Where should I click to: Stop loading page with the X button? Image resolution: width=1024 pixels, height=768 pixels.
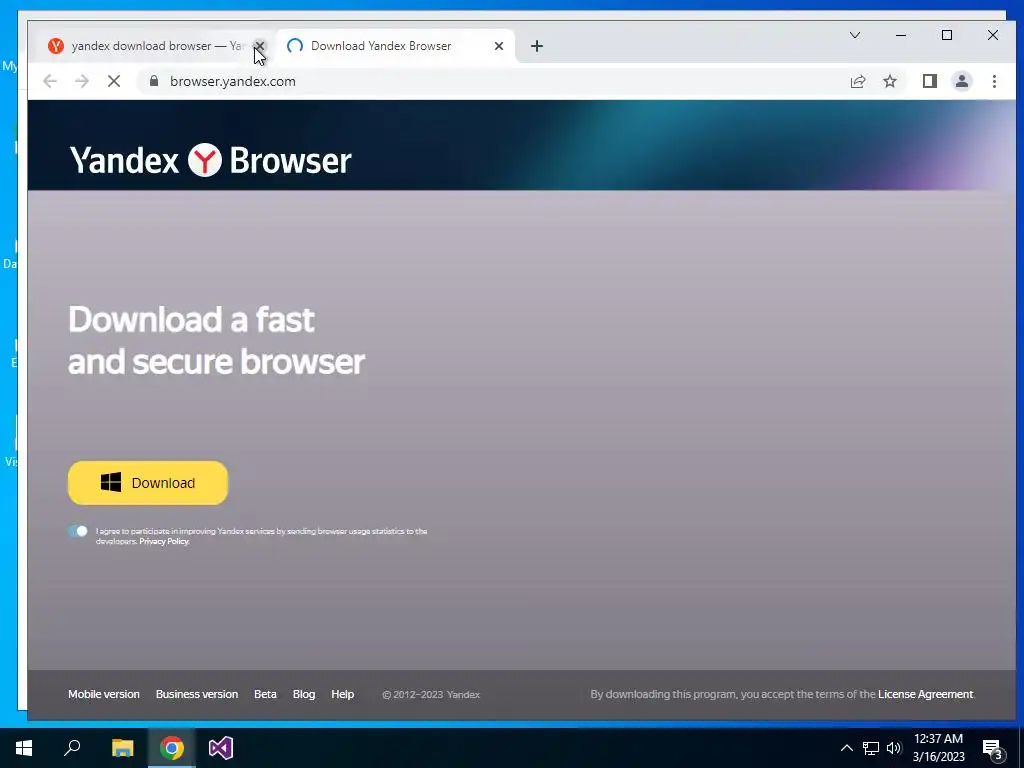[x=114, y=82]
